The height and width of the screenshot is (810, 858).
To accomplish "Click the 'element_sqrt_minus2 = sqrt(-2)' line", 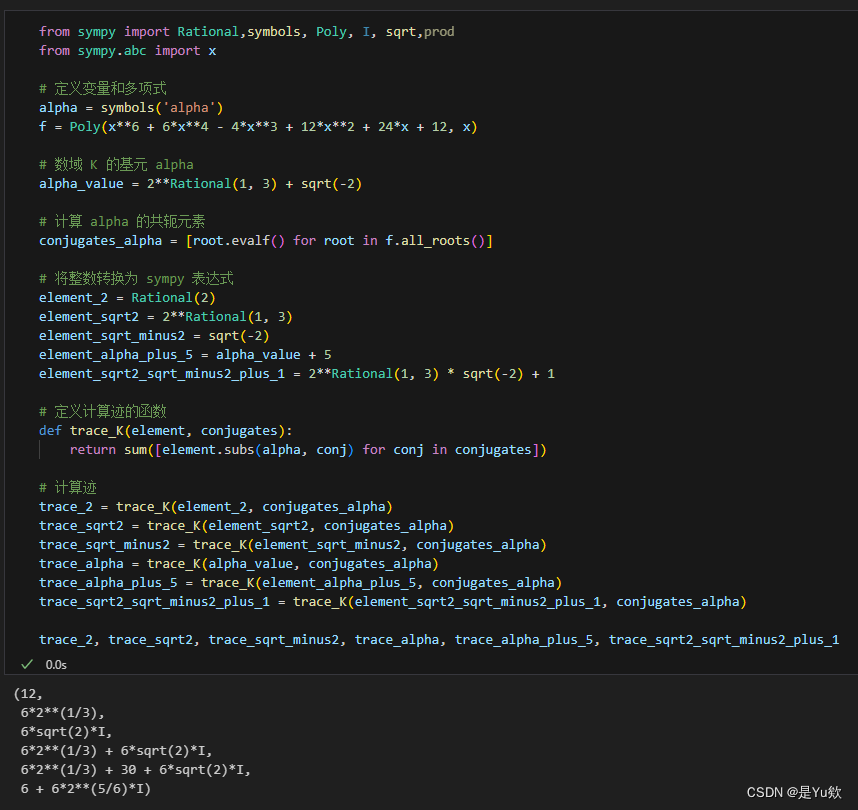I will tap(154, 335).
